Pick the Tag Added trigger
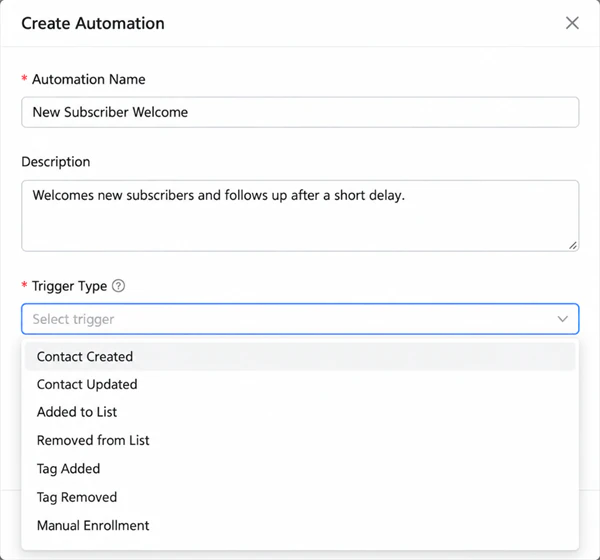The image size is (600, 560). click(300, 469)
